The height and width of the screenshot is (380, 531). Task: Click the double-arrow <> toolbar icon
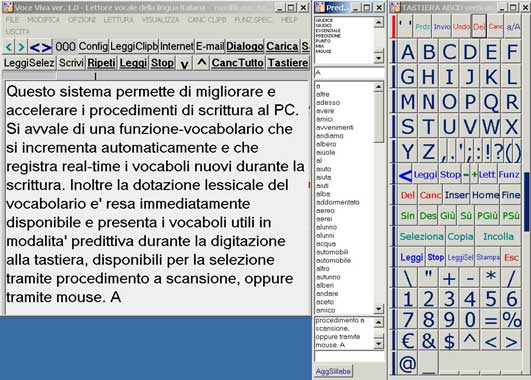[40, 47]
